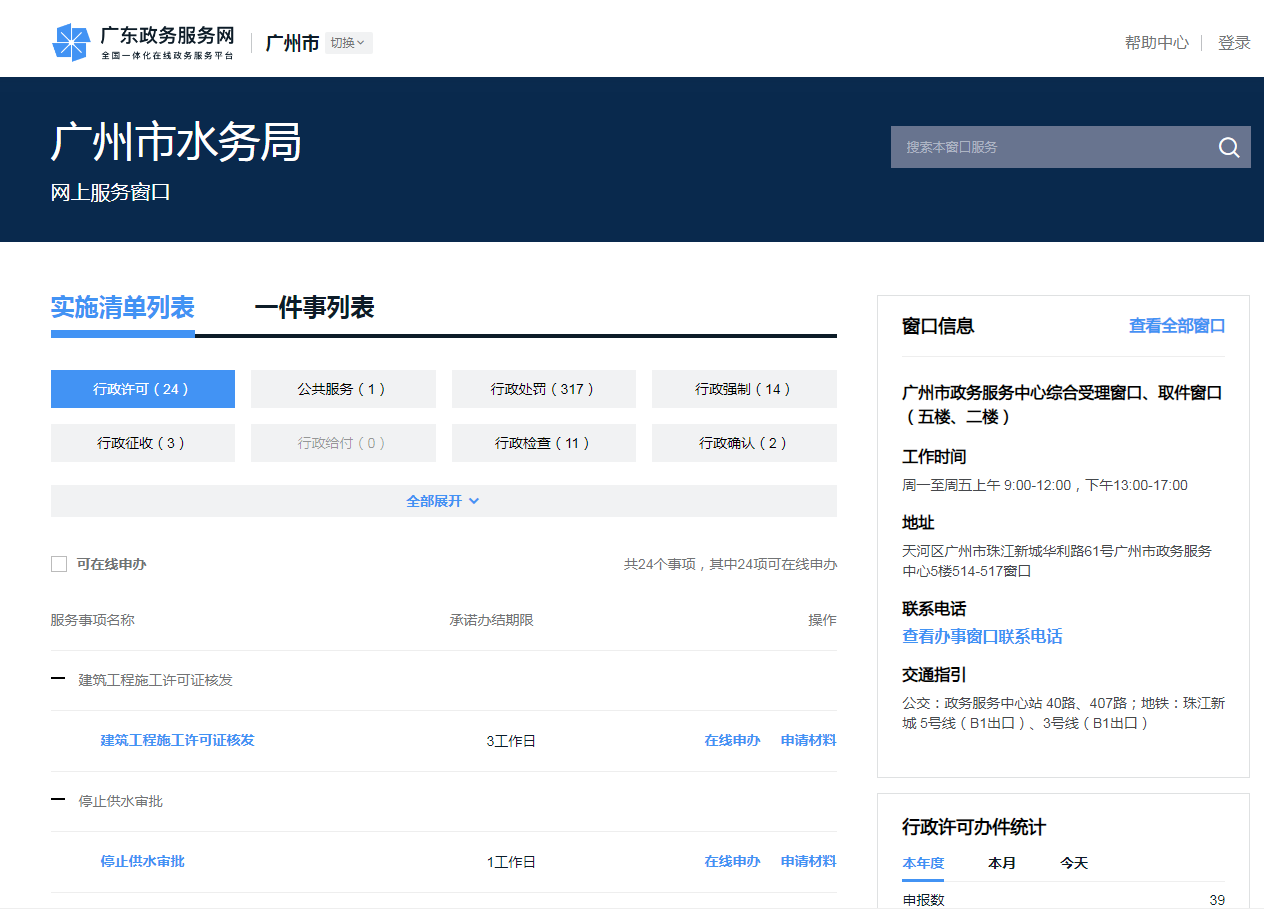The width and height of the screenshot is (1264, 910).
Task: Open 申请材料 for 建筑工程施工许可证核发
Action: [x=808, y=740]
